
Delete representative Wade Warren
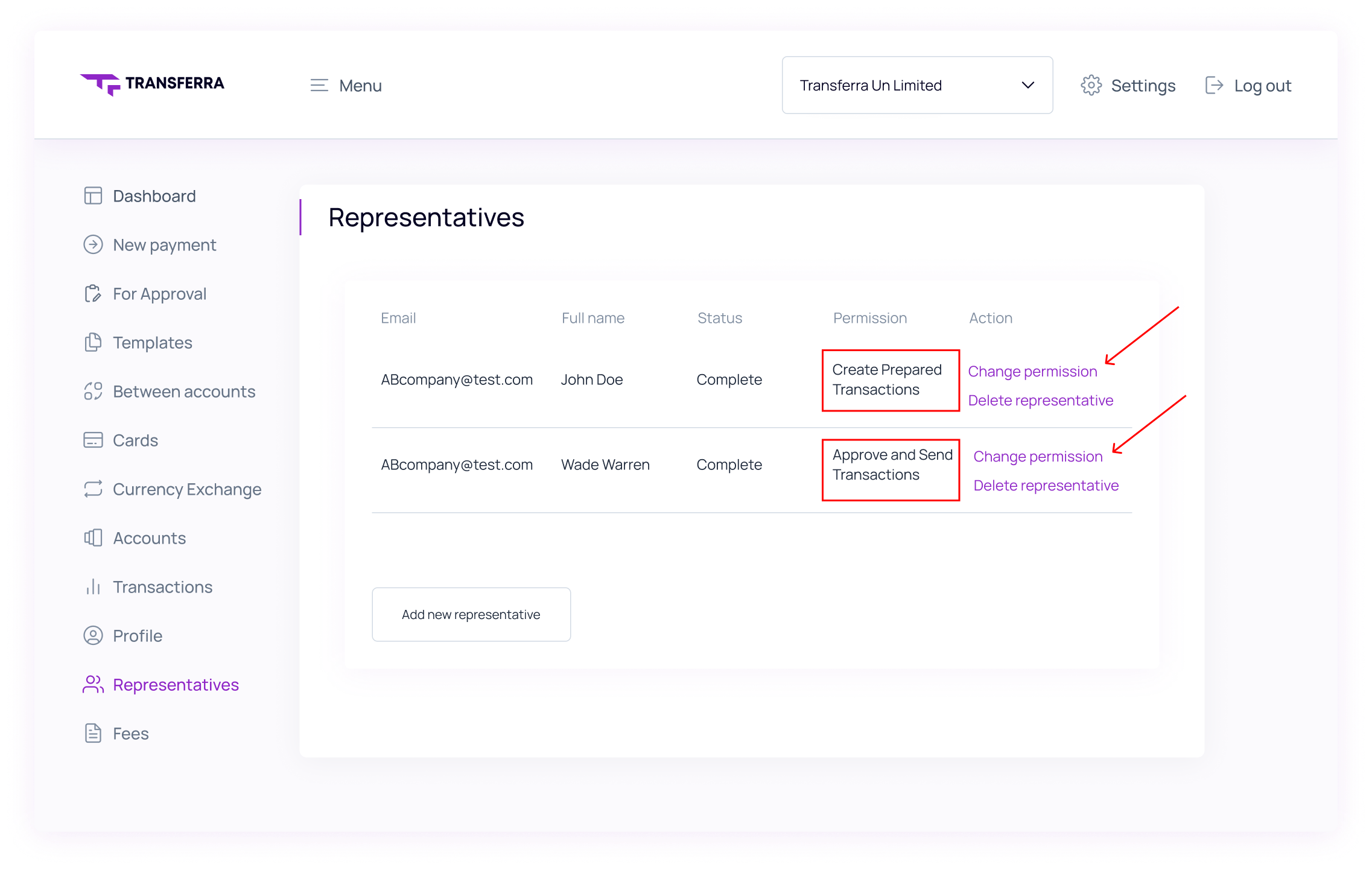tap(1046, 486)
